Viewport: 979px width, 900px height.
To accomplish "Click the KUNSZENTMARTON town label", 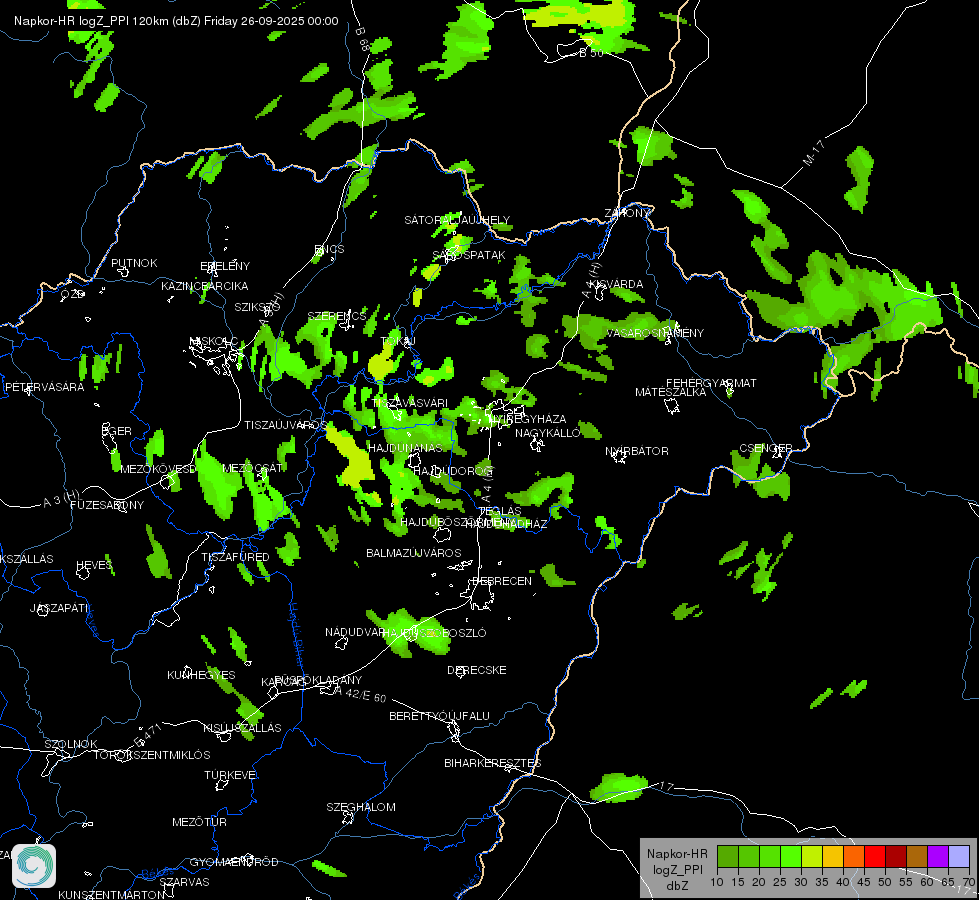I will pyautogui.click(x=111, y=894).
